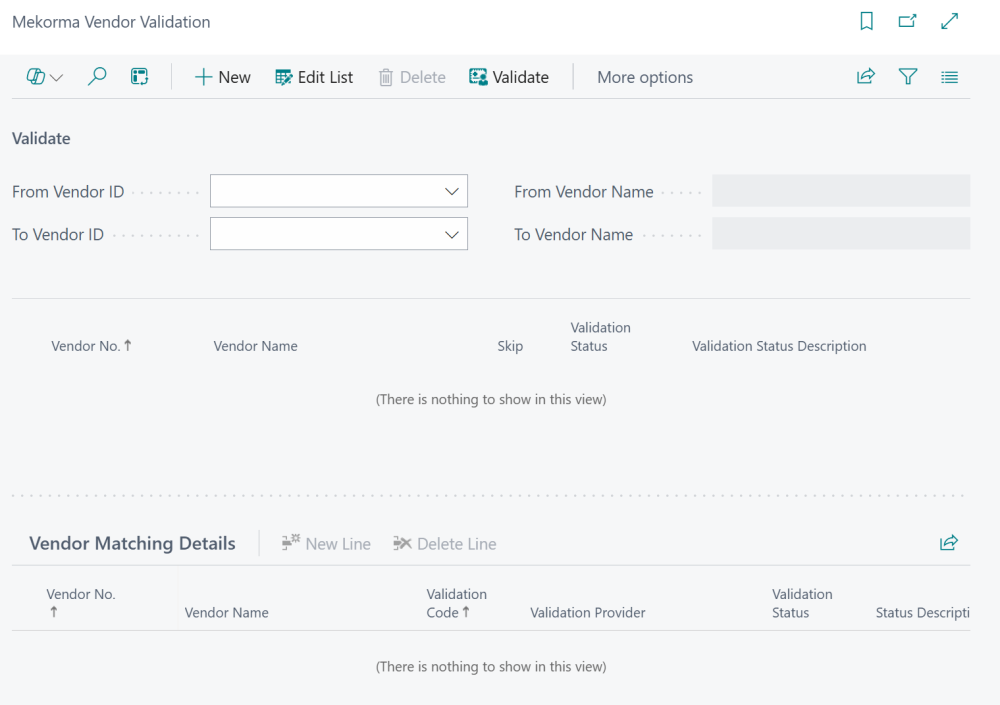Screen dimensions: 1000x705
Task: Click the Validate section heading
Action: (x=40, y=138)
